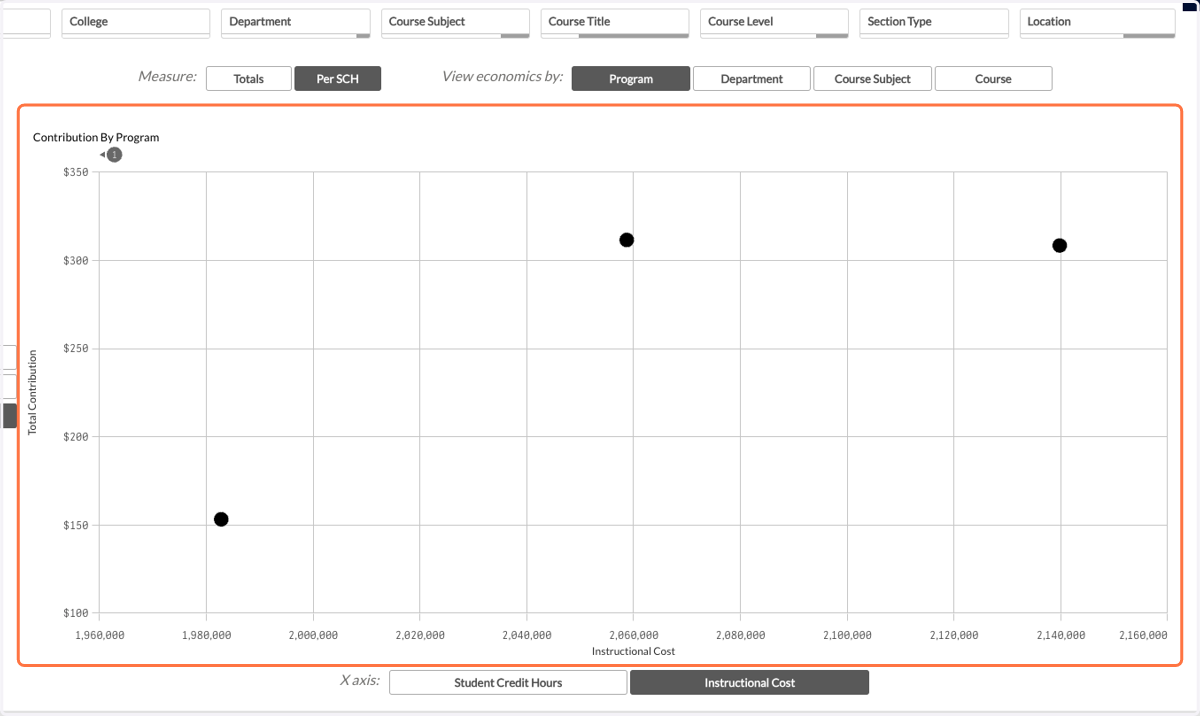Click the 2,100,000 x-axis tick label
The height and width of the screenshot is (716, 1200).
tap(847, 635)
